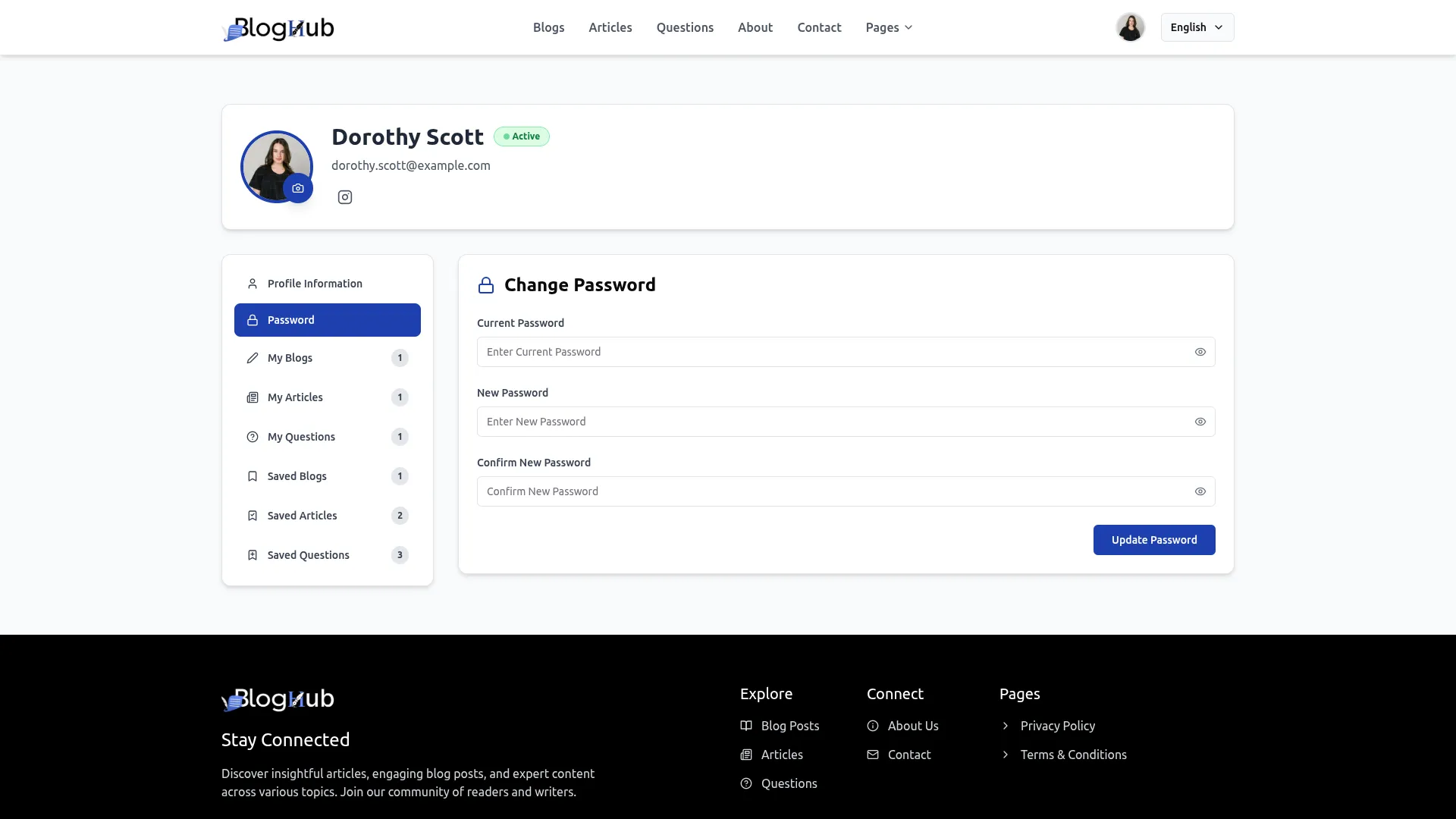This screenshot has width=1456, height=819.
Task: Click the info icon beside About Us
Action: [x=873, y=726]
